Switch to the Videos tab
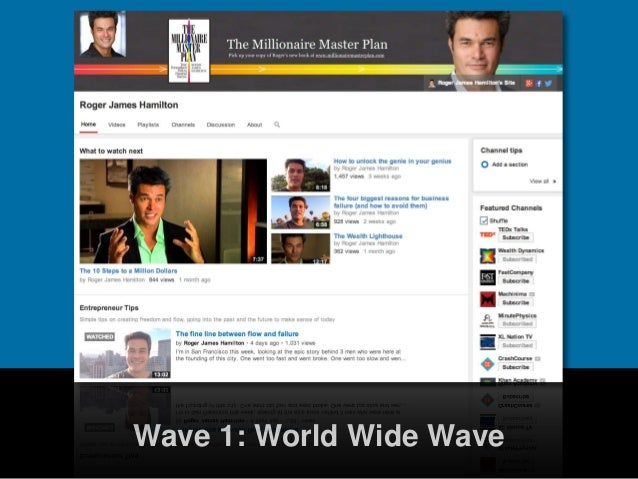Viewport: 638px width, 479px height. click(117, 125)
